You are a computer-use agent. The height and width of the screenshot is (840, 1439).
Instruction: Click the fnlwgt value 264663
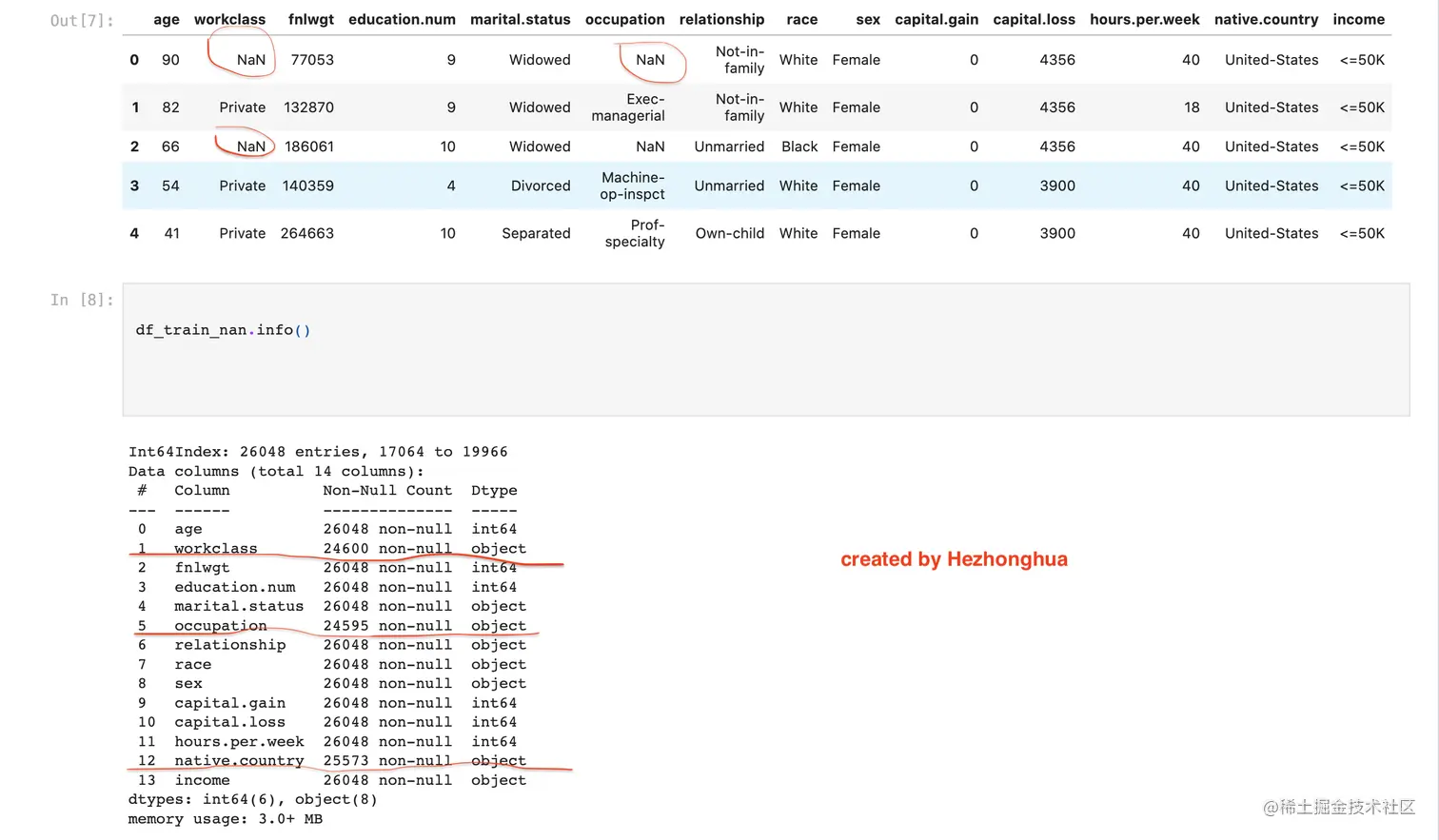(307, 233)
